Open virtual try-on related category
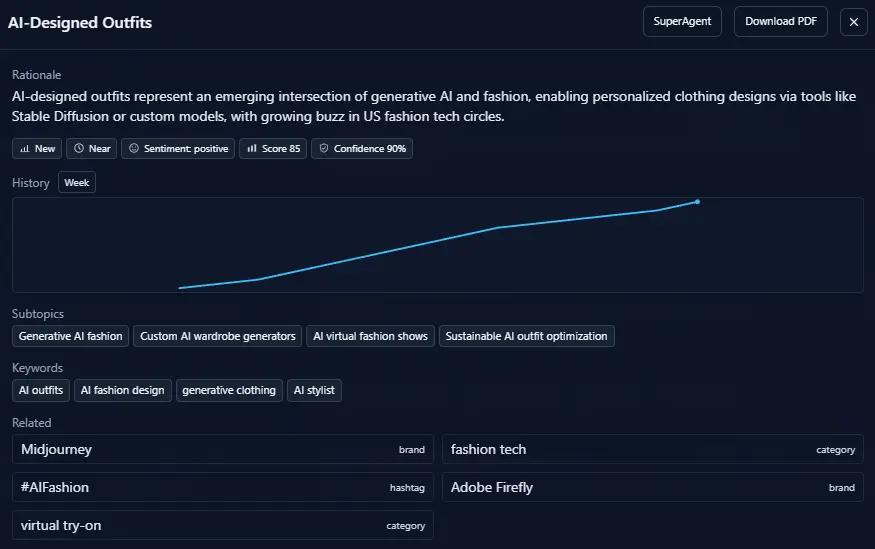The width and height of the screenshot is (875, 549). pos(222,526)
